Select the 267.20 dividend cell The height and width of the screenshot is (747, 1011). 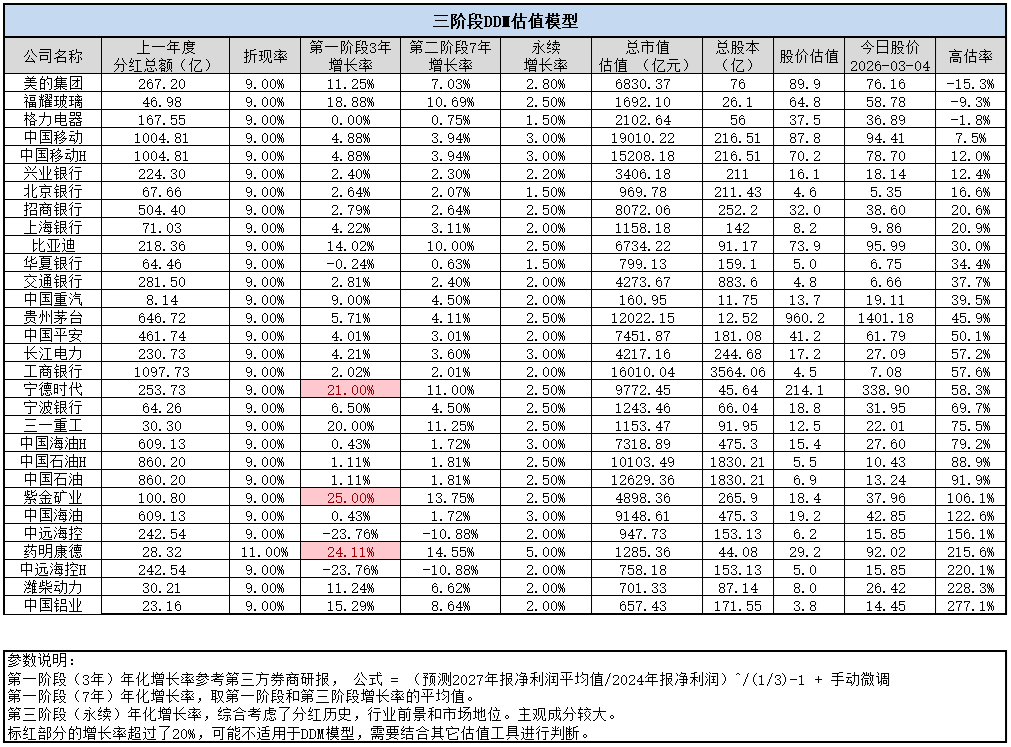click(165, 83)
